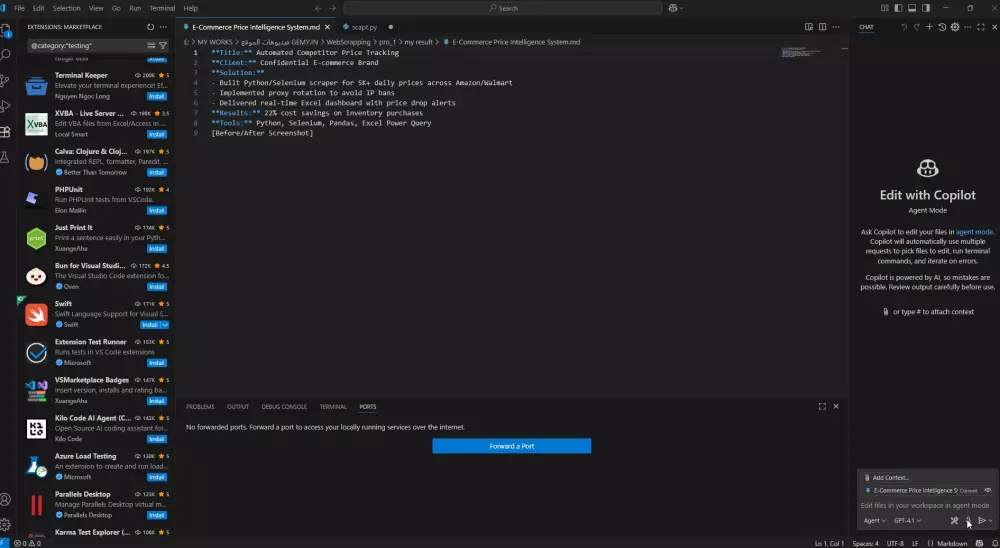The image size is (1000, 548).
Task: Open the Manage gear in activity bar
Action: click(x=5, y=524)
